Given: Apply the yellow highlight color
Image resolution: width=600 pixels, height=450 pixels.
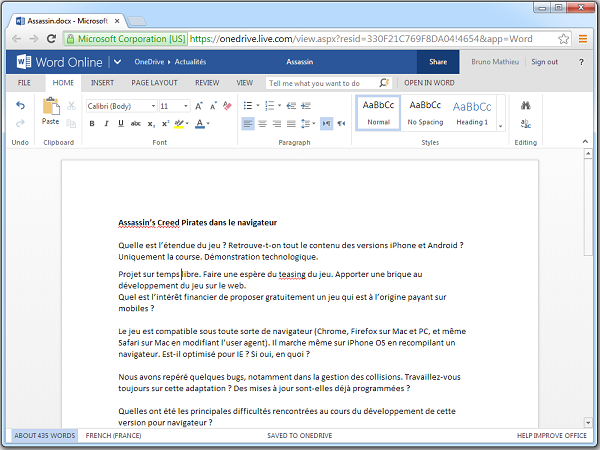Looking at the screenshot, I should pos(179,124).
